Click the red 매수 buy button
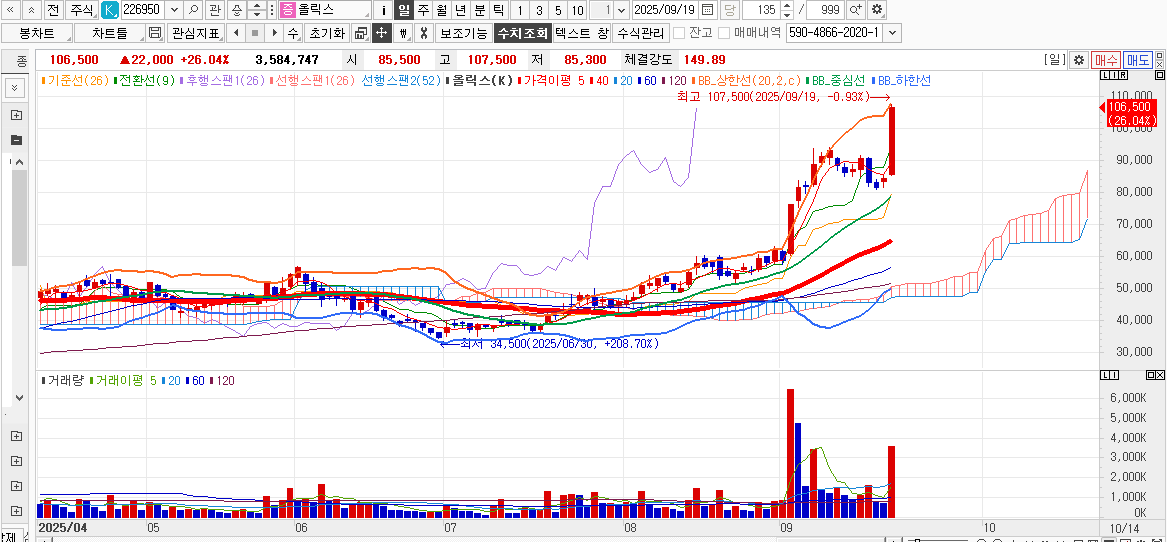Screen dimensions: 1167x542 point(1105,60)
